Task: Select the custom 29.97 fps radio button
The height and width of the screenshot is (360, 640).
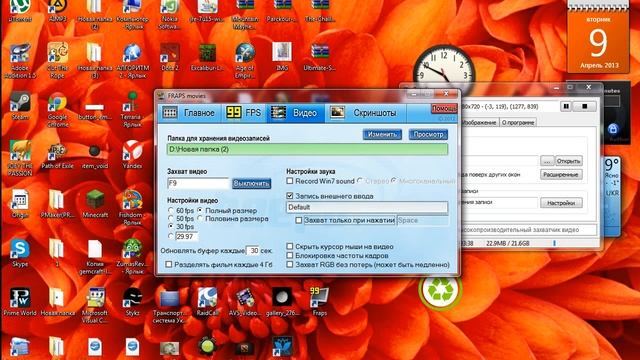Action: [171, 236]
